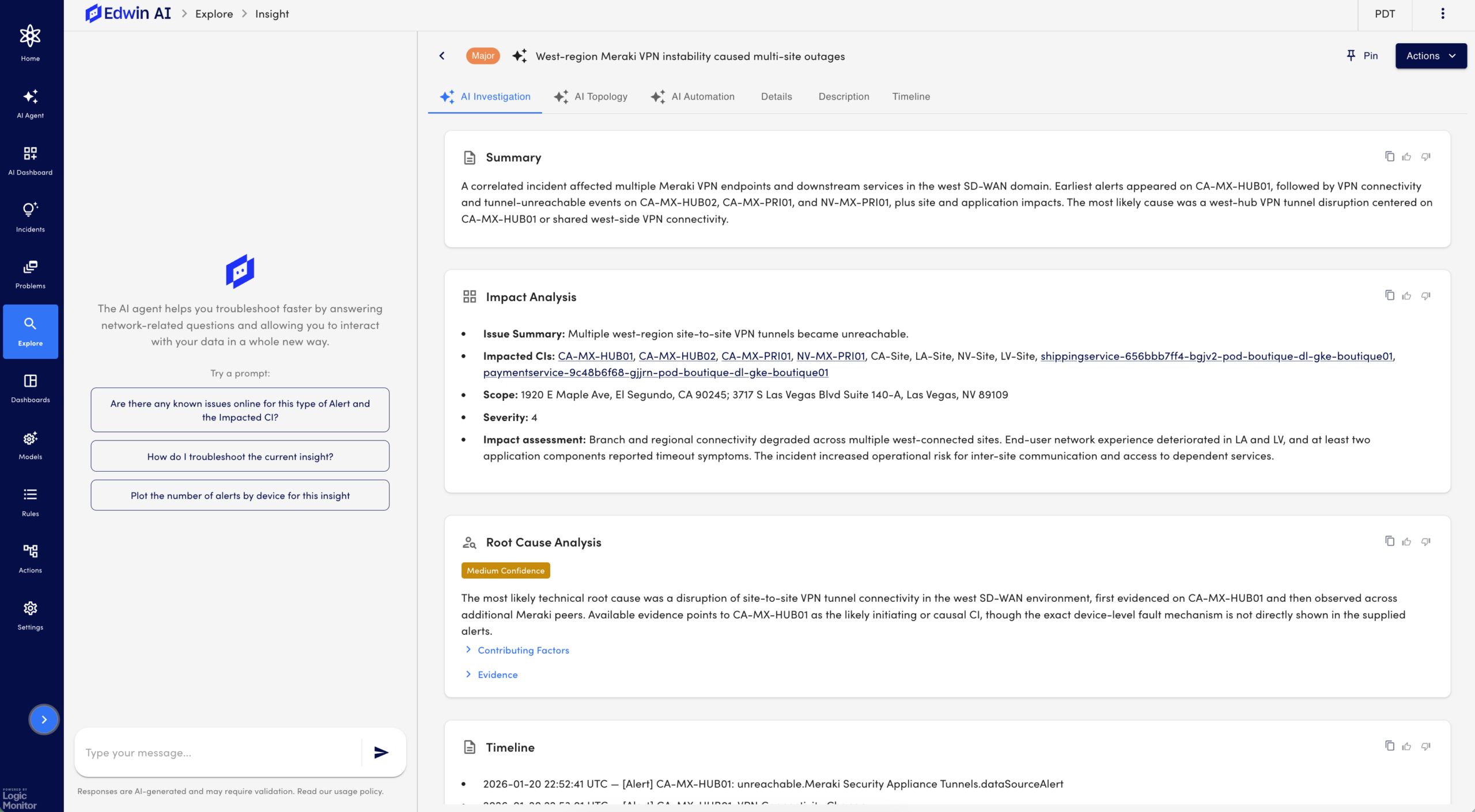Thumbs up the Impact Analysis section
The width and height of the screenshot is (1475, 812).
(x=1407, y=296)
